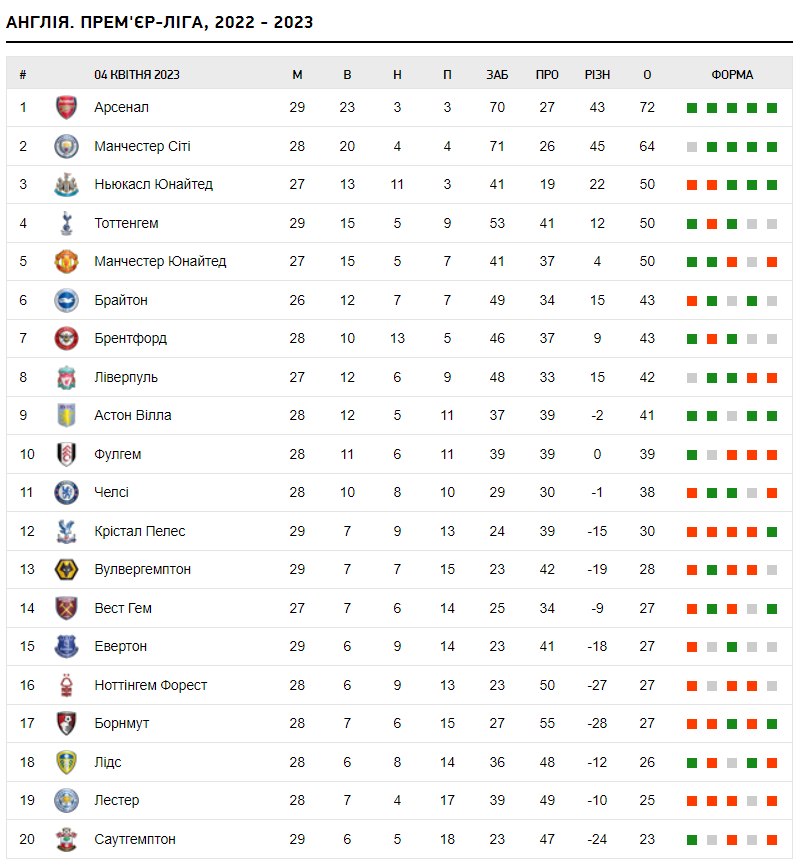Click the Tottenham club crest icon
This screenshot has height=863, width=798.
click(x=66, y=223)
